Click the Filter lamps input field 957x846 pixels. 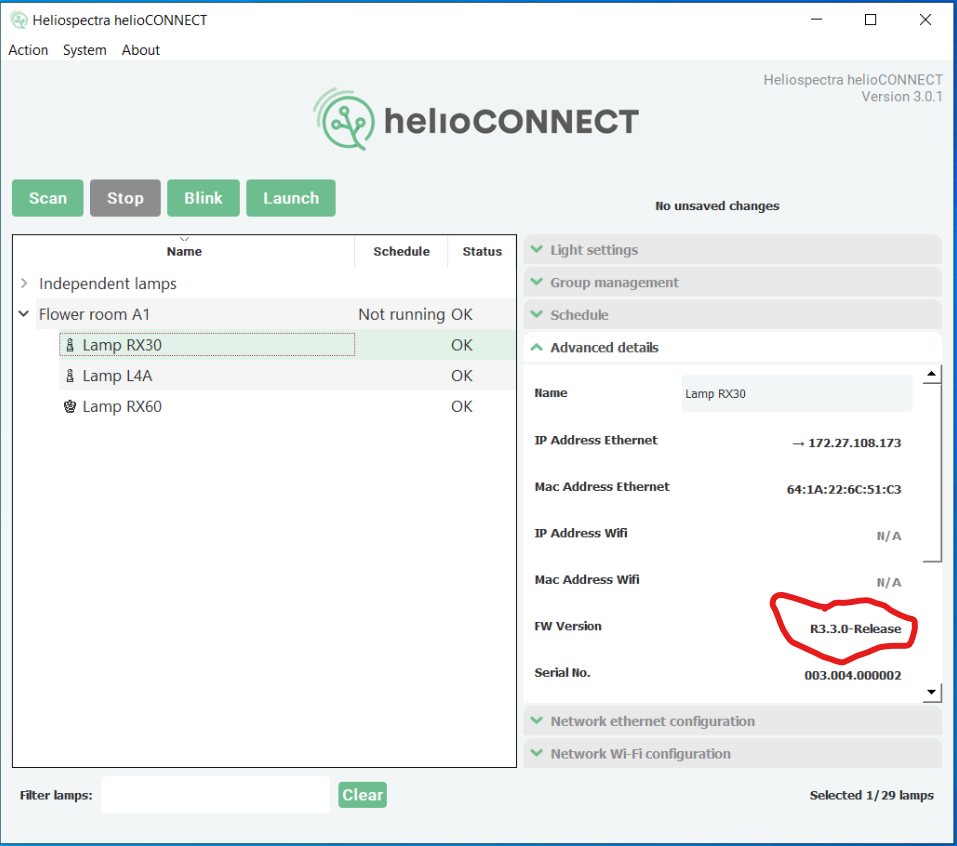point(215,795)
